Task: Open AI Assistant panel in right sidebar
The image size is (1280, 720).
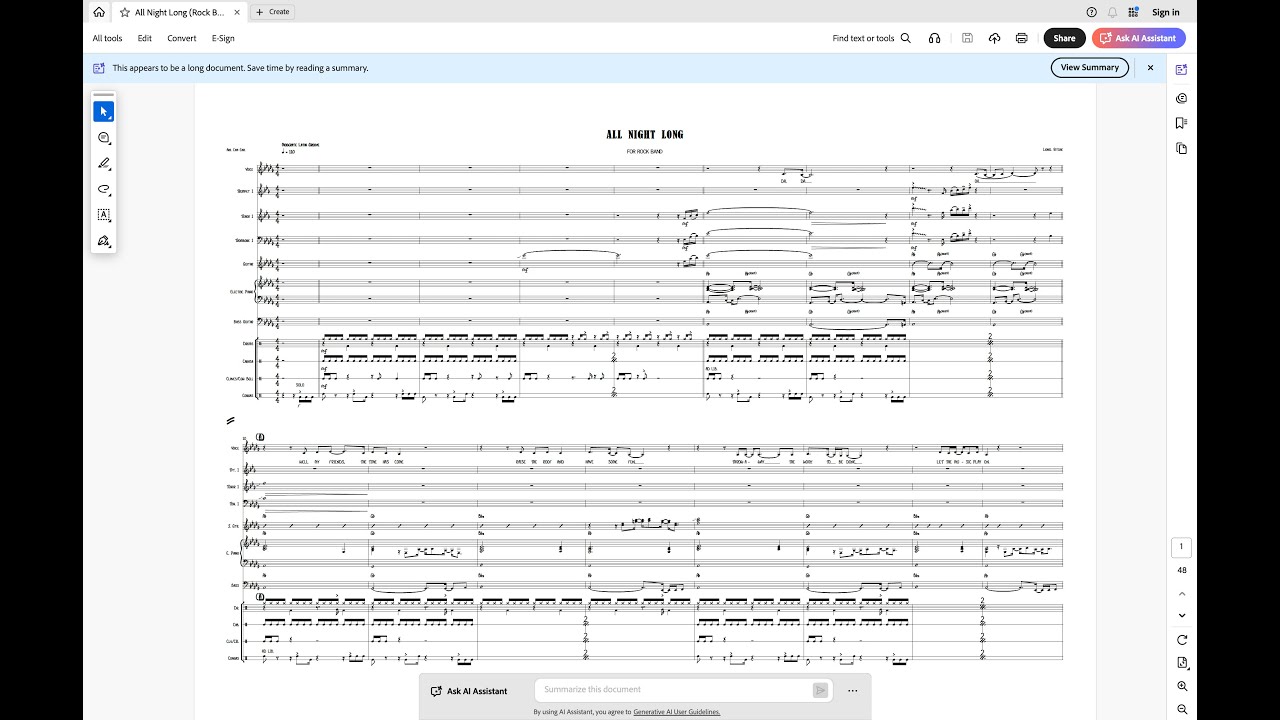Action: (x=1182, y=70)
